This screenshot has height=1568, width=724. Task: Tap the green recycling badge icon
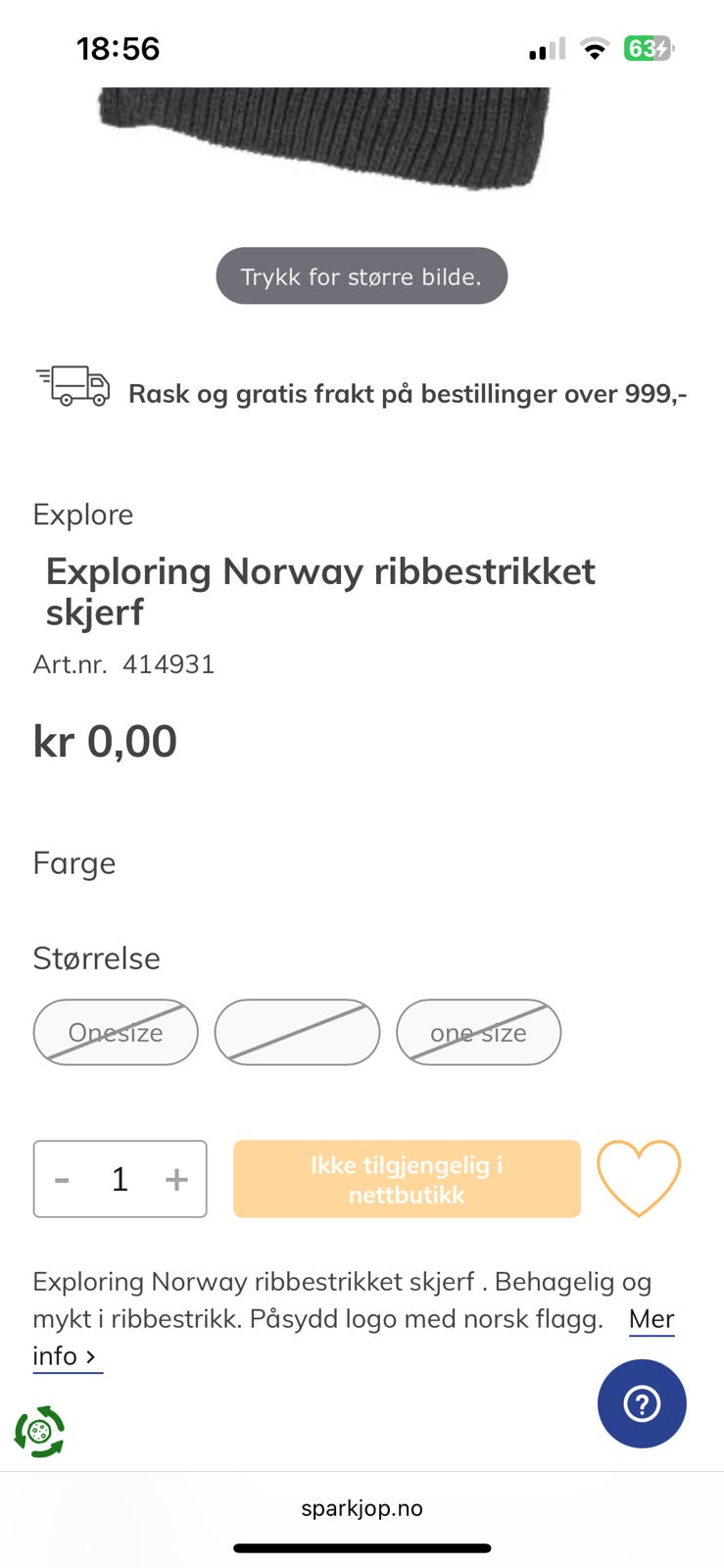(x=39, y=1432)
